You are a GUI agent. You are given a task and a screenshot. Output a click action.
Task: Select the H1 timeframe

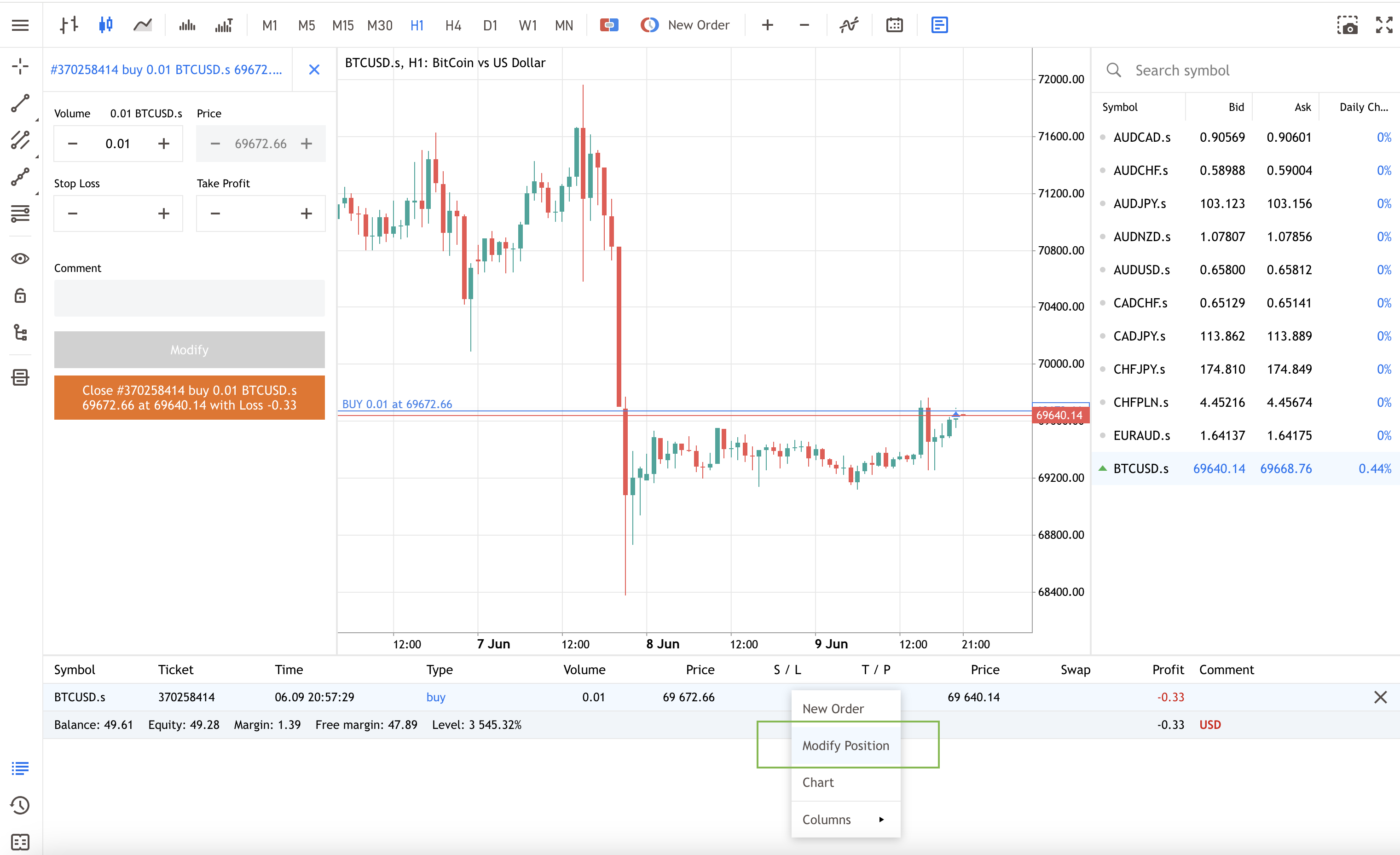[x=417, y=25]
